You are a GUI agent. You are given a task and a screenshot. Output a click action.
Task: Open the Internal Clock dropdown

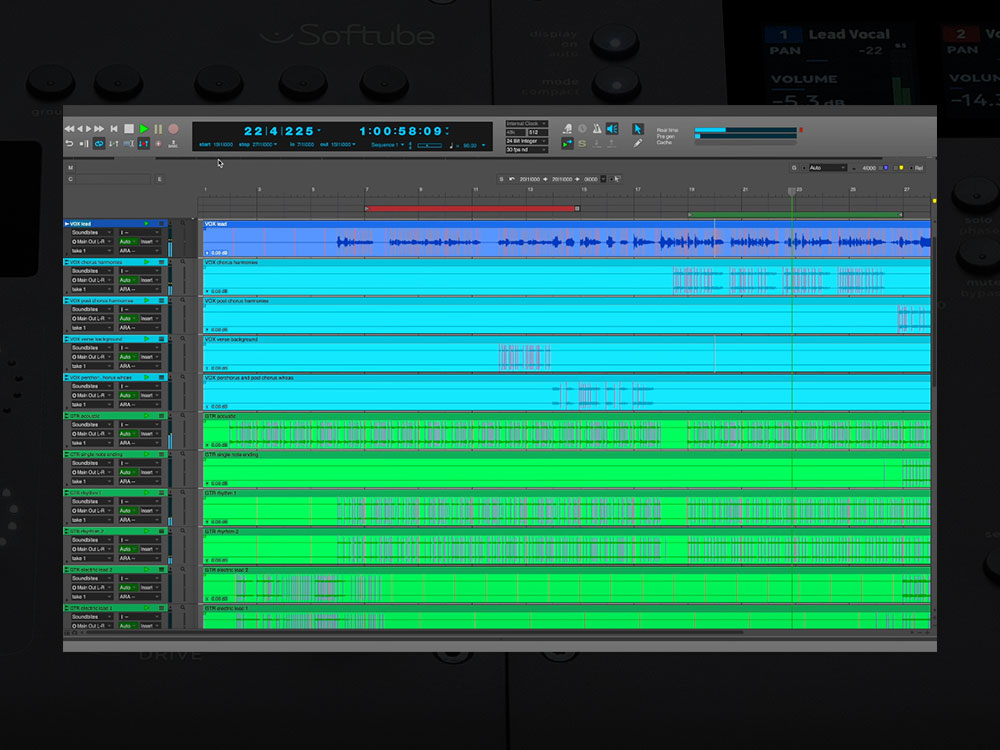526,124
